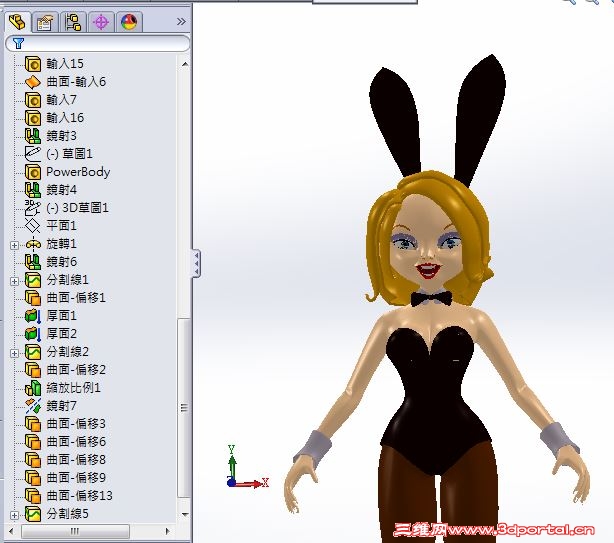Select the 輸入15 feature icon
The width and height of the screenshot is (614, 543).
click(33, 64)
